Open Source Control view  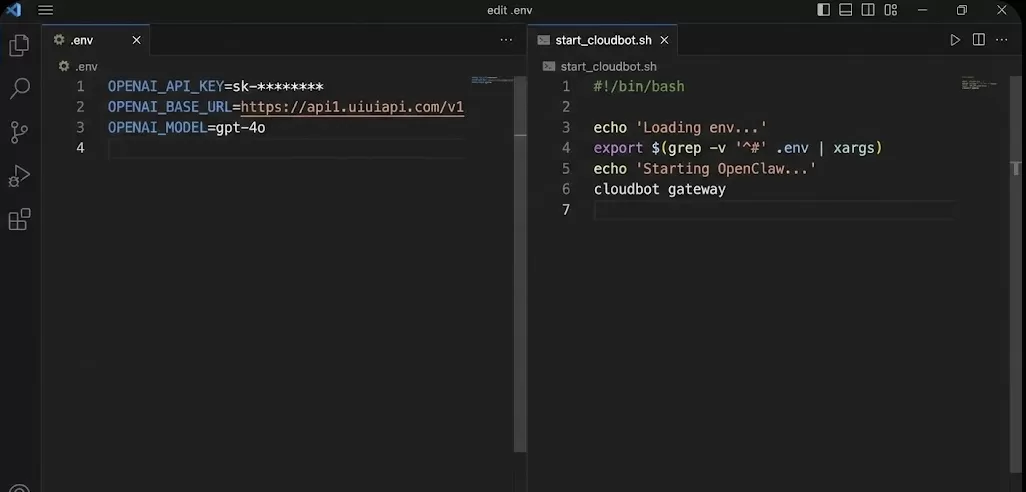(x=19, y=132)
